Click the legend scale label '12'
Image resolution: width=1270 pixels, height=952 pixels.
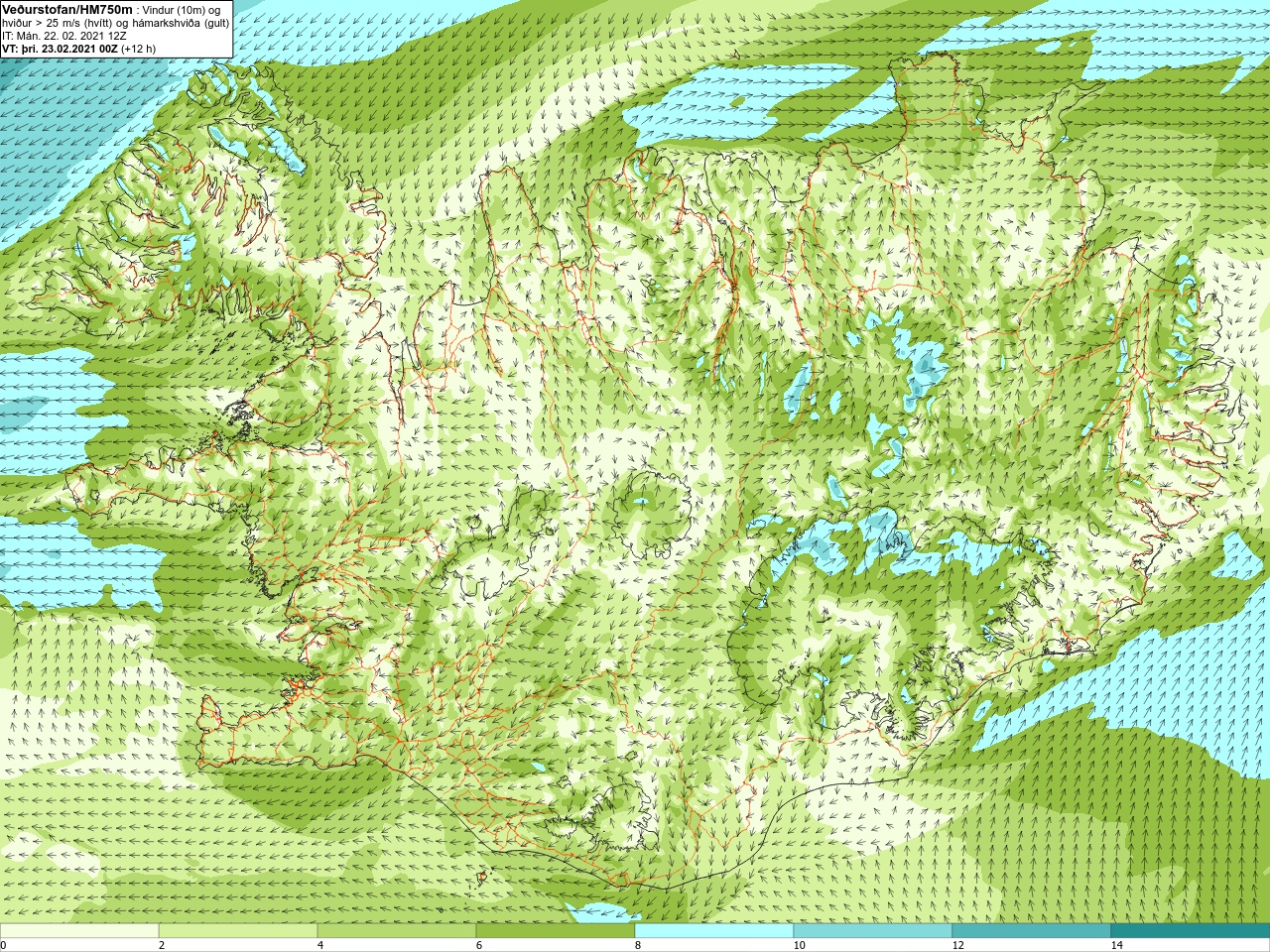point(957,945)
